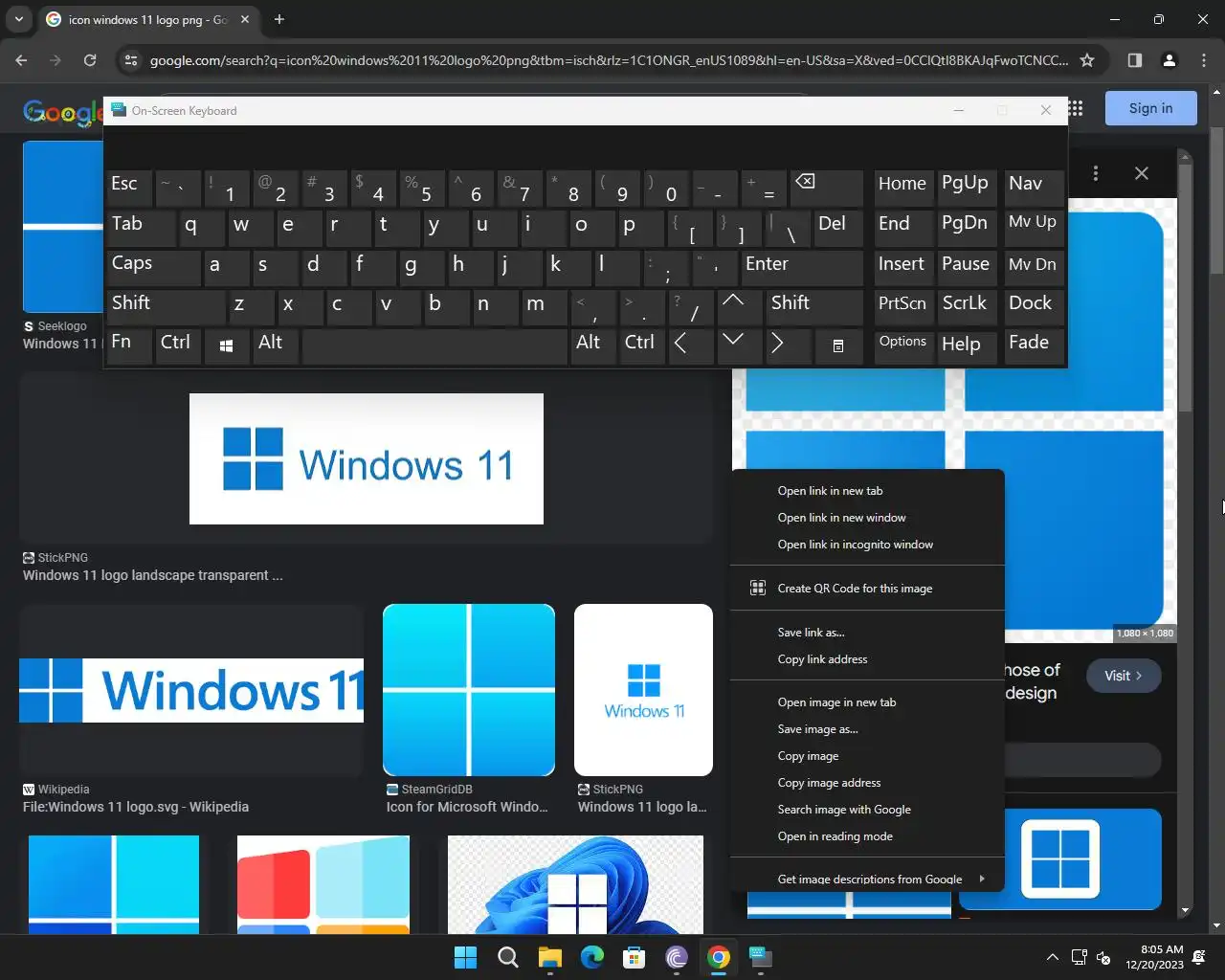Screen dimensions: 1225x980
Task: Go back using Chrome back arrow
Action: (21, 60)
